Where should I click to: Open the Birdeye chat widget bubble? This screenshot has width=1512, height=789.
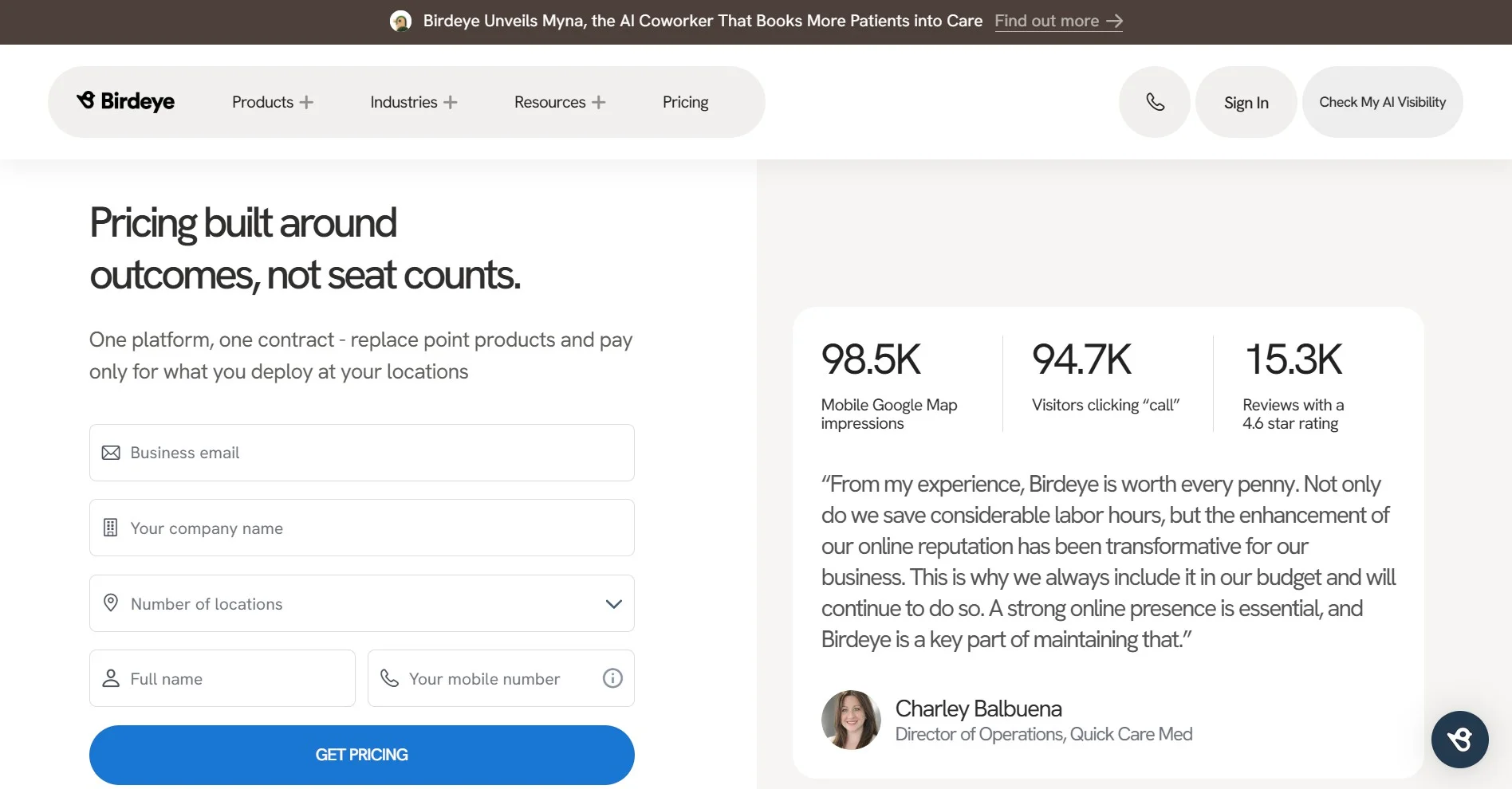[1459, 740]
